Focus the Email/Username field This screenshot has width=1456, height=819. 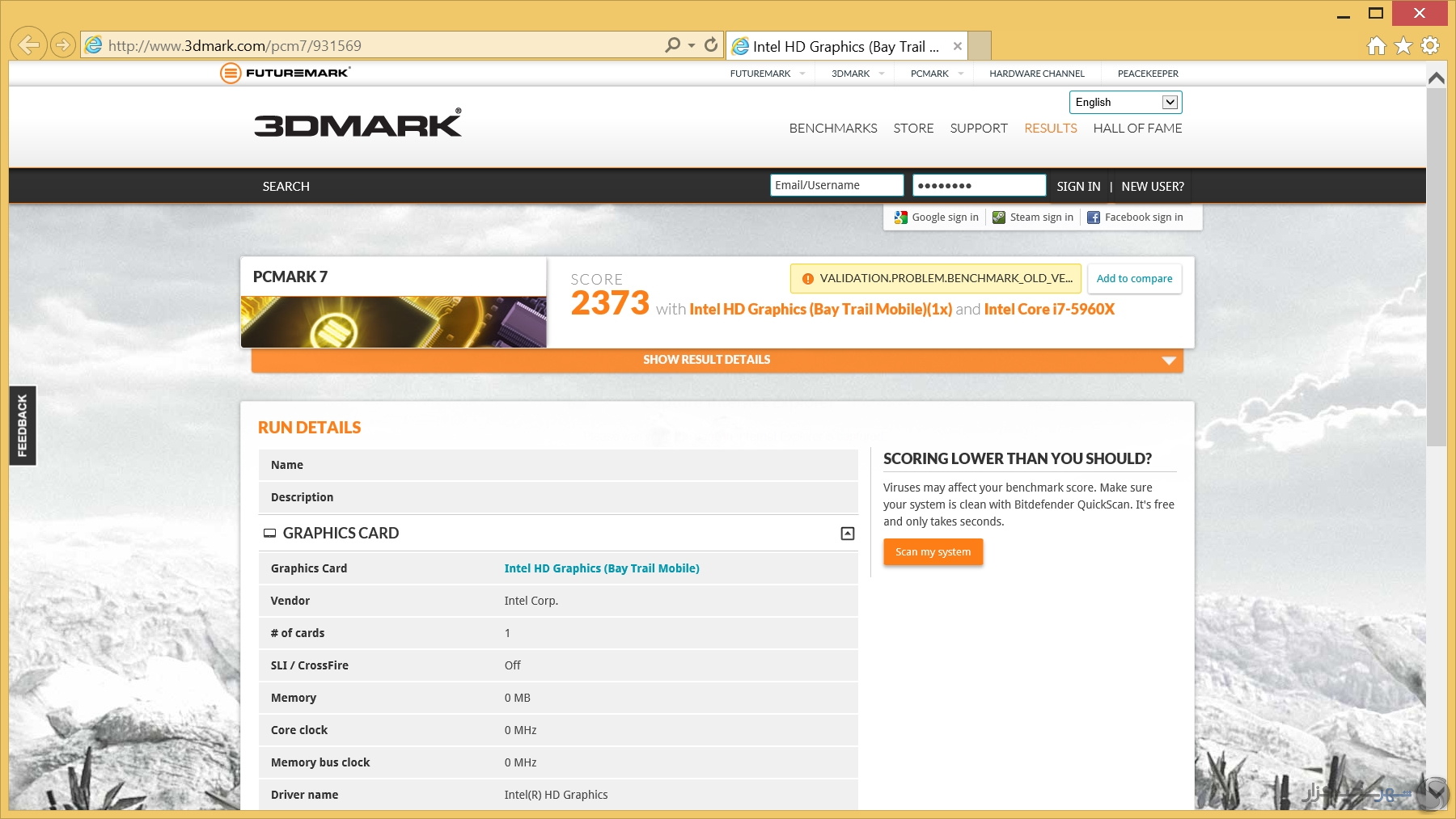coord(836,185)
